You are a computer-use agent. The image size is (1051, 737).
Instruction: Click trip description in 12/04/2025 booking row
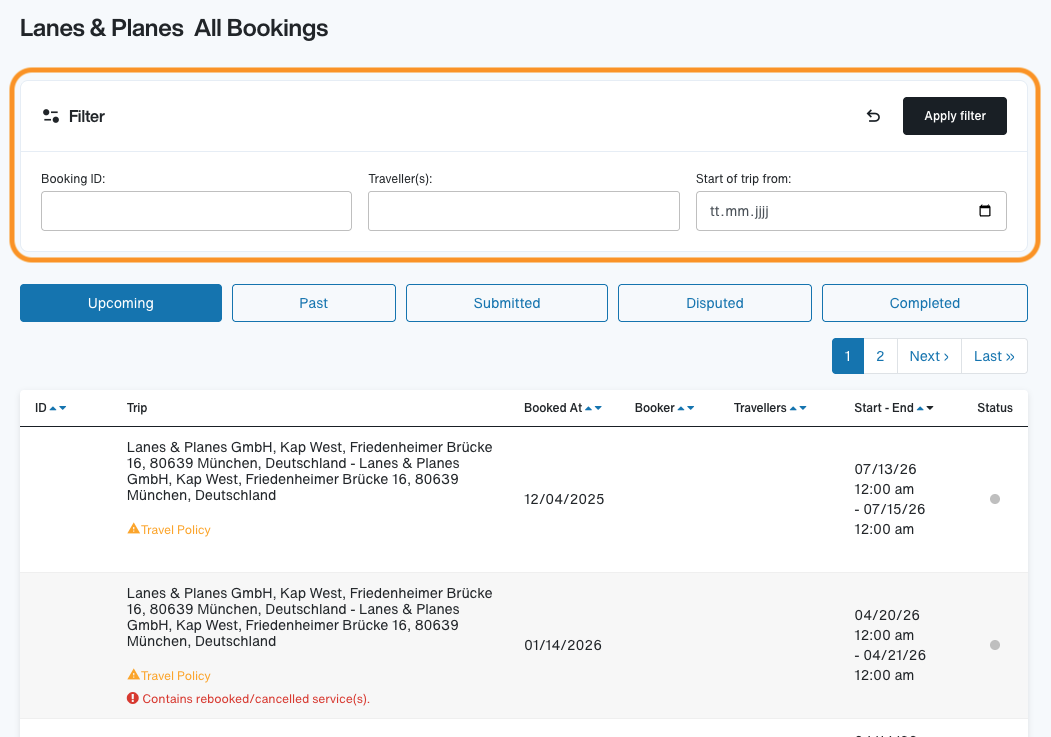click(x=310, y=471)
